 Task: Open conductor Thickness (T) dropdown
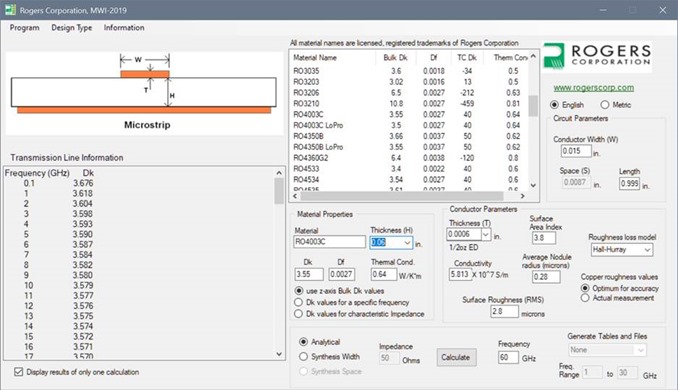[x=486, y=235]
